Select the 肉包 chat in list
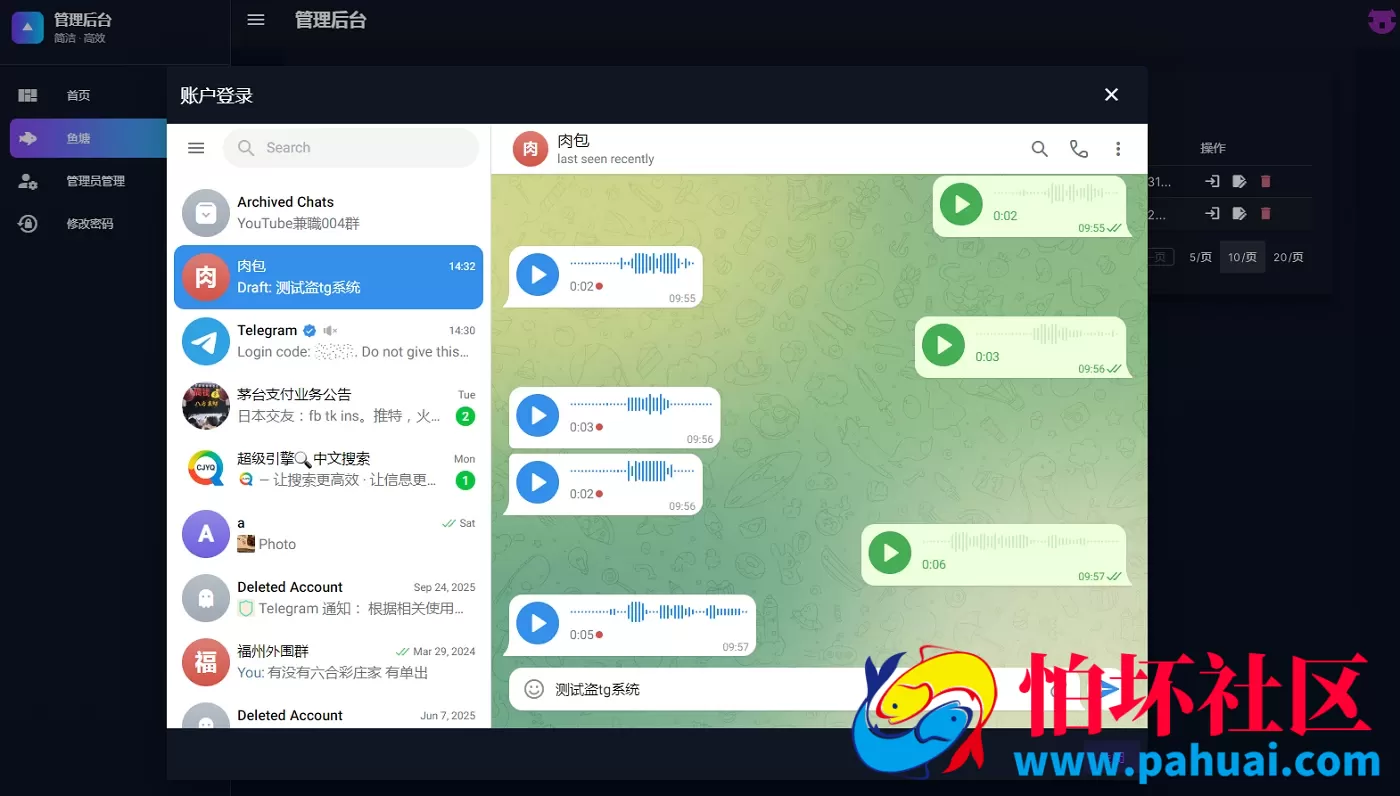Image resolution: width=1400 pixels, height=796 pixels. pos(328,277)
